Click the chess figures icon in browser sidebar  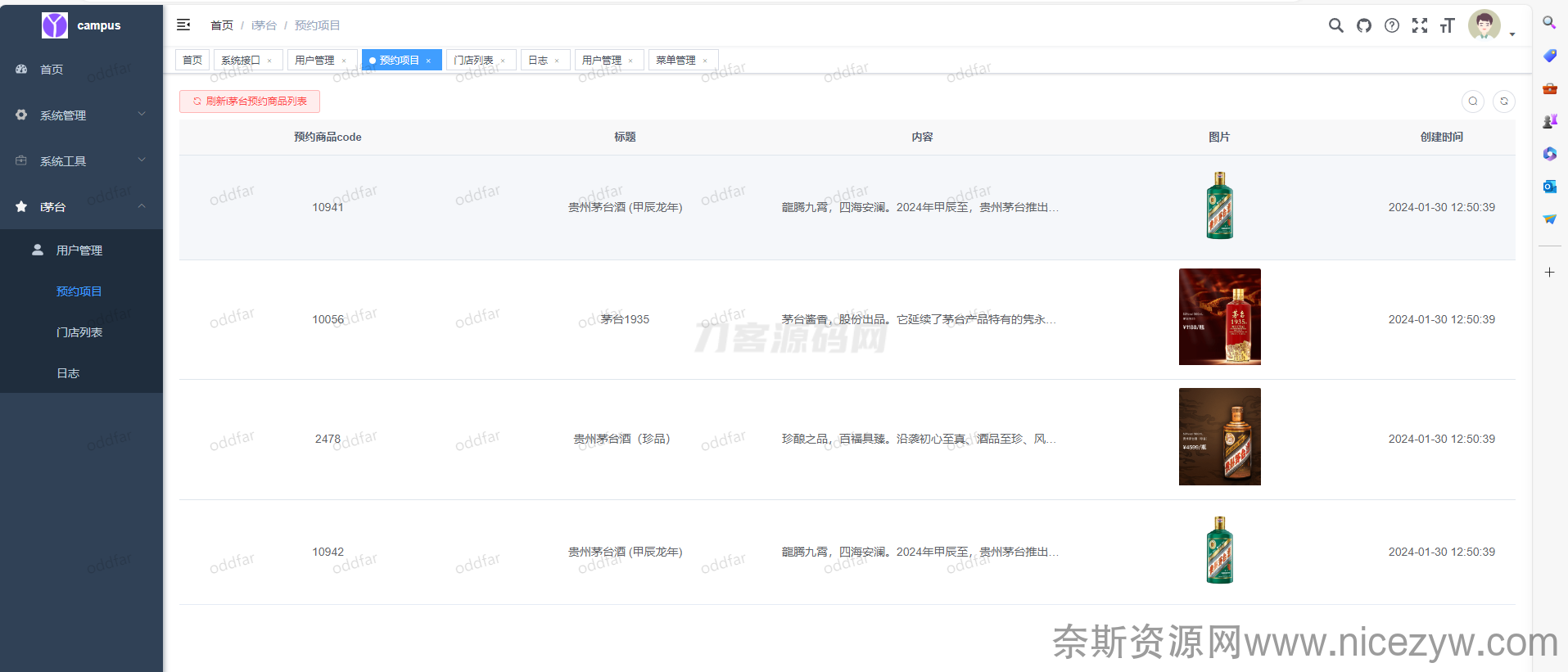pos(1549,121)
